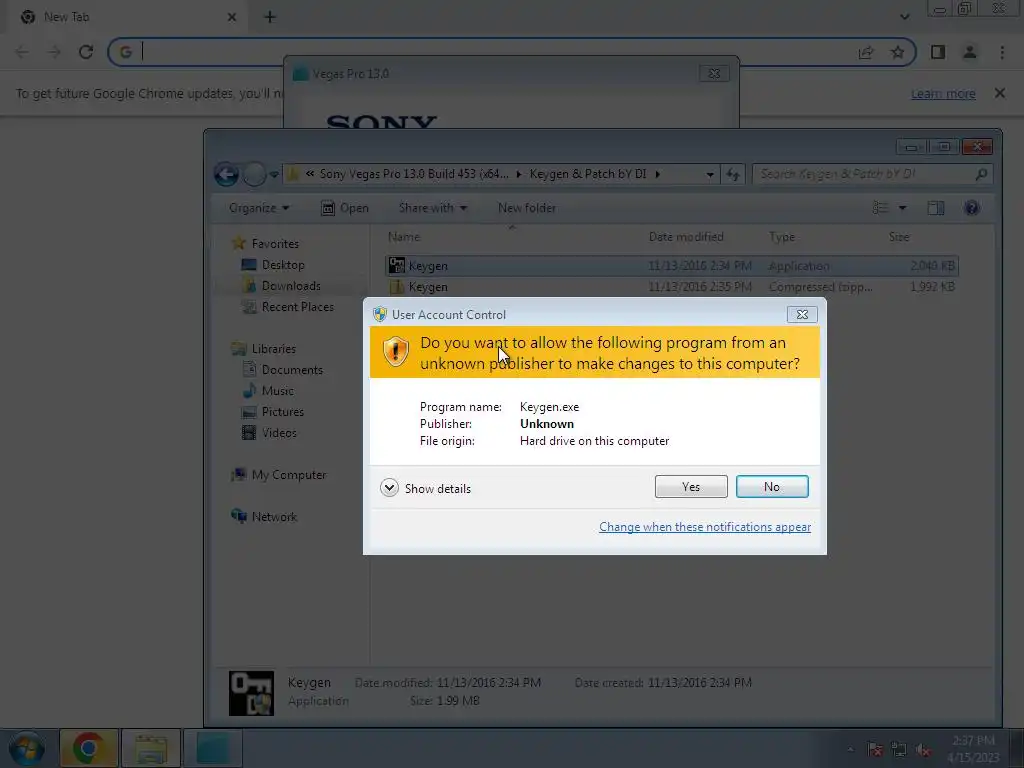Open recent locations dropdown beside Explorer navigation arrows

click(x=274, y=174)
